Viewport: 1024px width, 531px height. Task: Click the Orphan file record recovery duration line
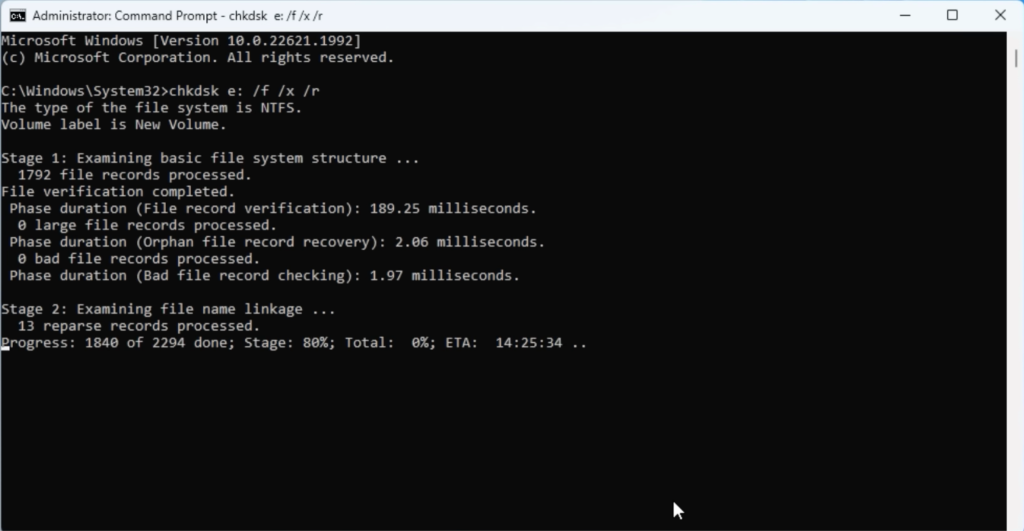(x=277, y=242)
